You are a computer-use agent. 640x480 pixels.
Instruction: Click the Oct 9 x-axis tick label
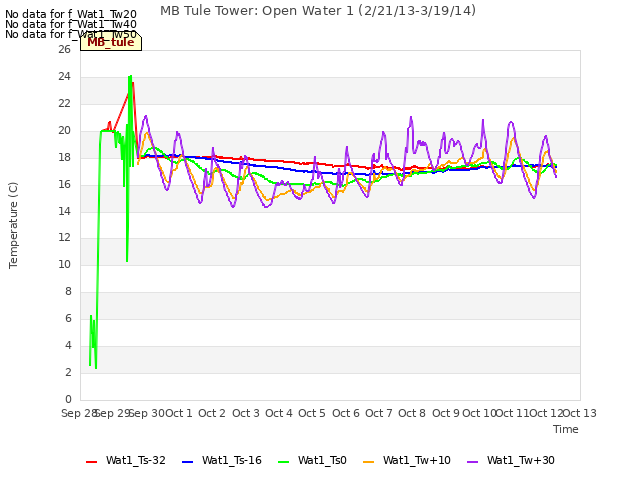coord(446,413)
